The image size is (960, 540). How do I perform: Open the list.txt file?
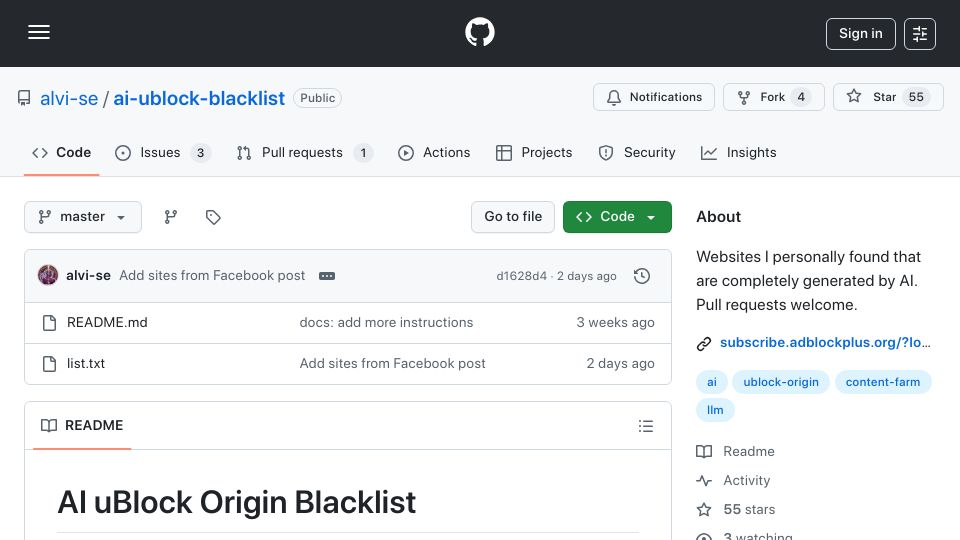[86, 364]
